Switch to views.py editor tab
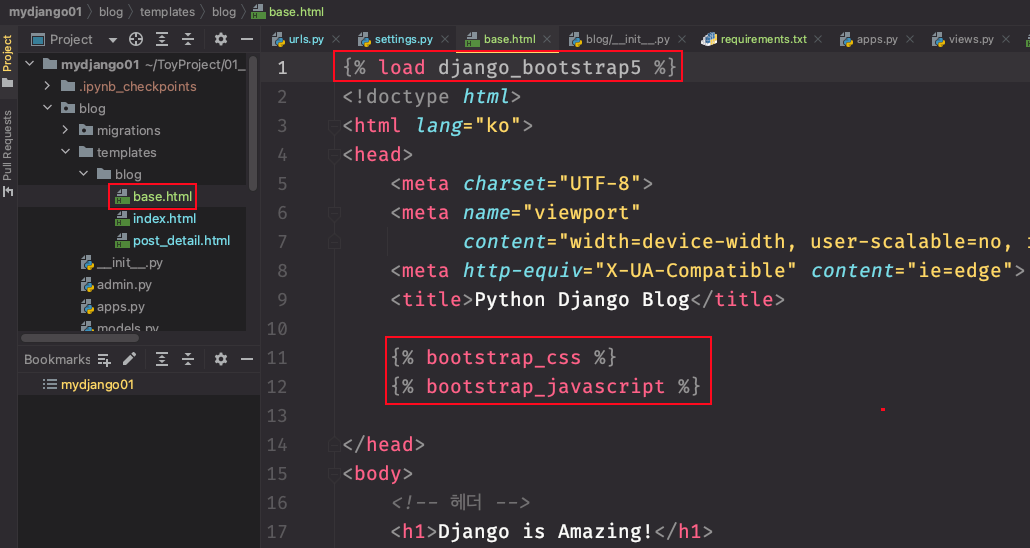1030x548 pixels. pyautogui.click(x=971, y=39)
